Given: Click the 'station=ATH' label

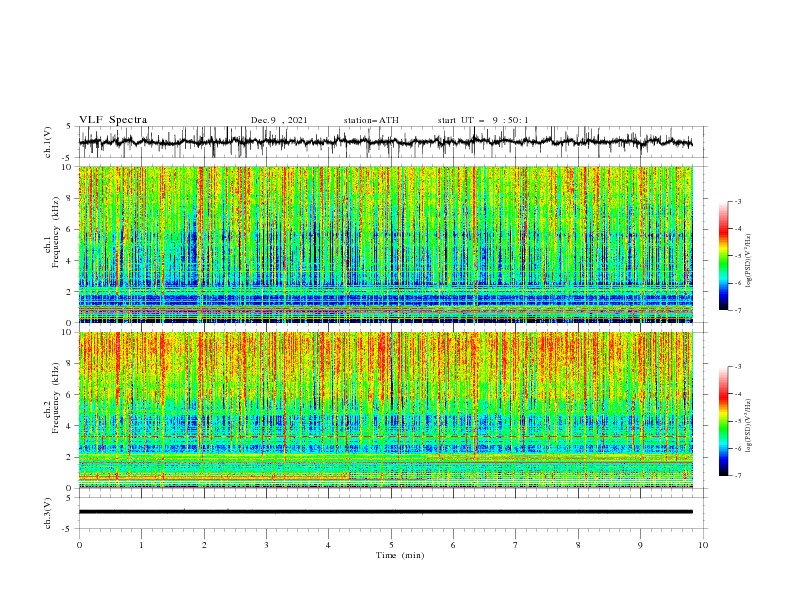Looking at the screenshot, I should coord(371,120).
